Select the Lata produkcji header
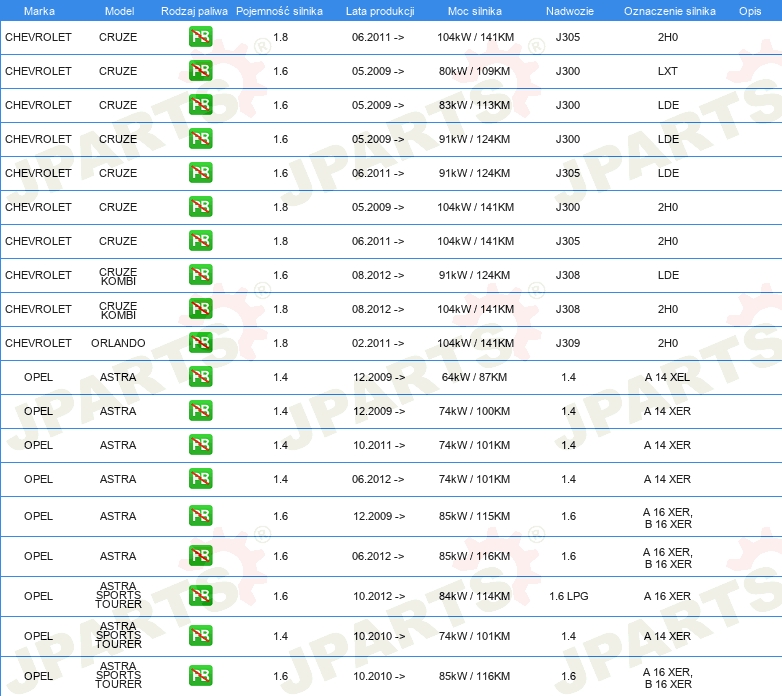 380,11
